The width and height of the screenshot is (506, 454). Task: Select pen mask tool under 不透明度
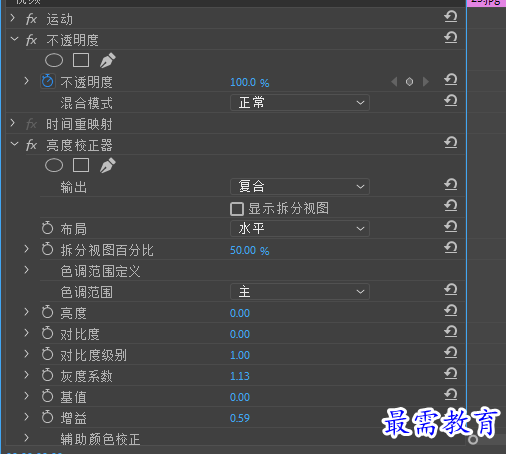coord(108,61)
